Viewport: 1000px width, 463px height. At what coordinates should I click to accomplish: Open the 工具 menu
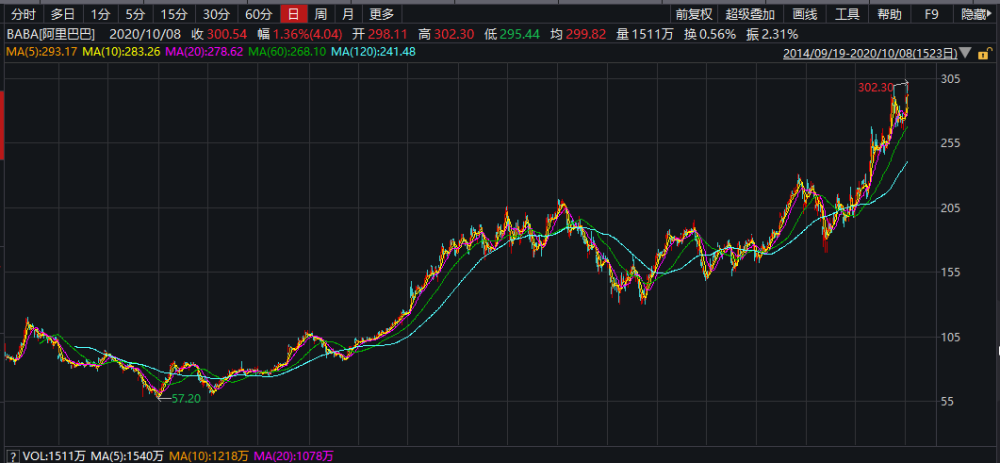tap(847, 14)
